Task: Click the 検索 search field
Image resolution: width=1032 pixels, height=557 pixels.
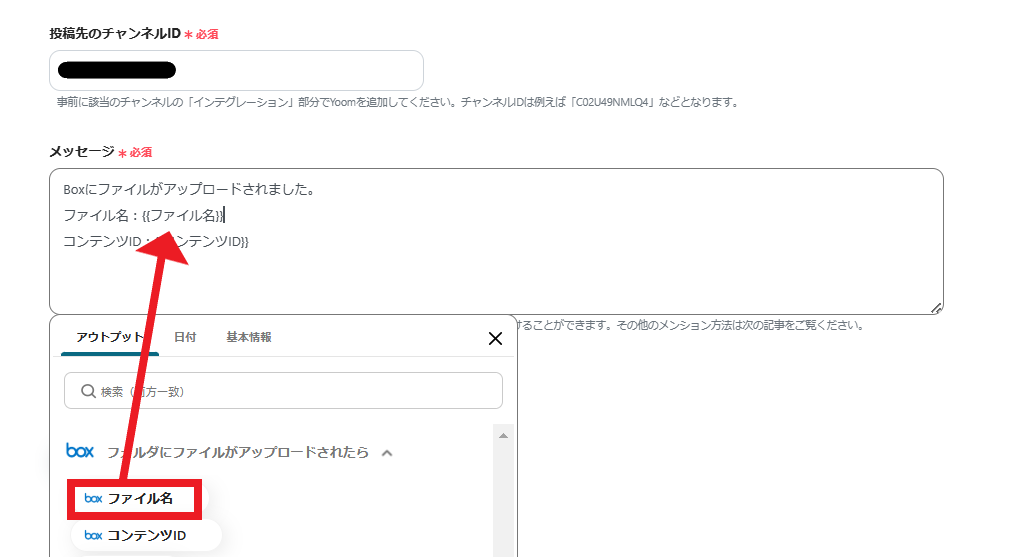Action: coord(283,390)
